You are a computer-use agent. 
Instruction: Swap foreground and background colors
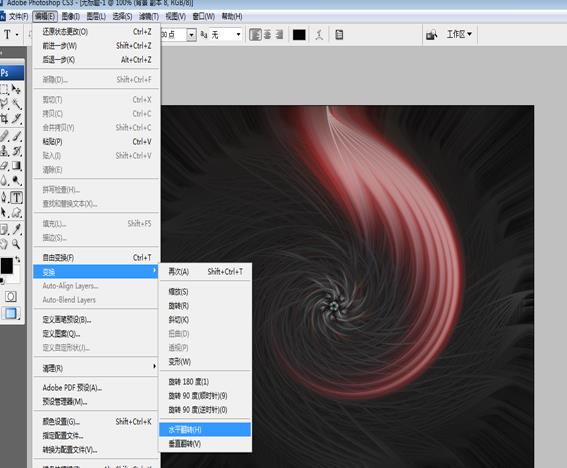(x=18, y=259)
